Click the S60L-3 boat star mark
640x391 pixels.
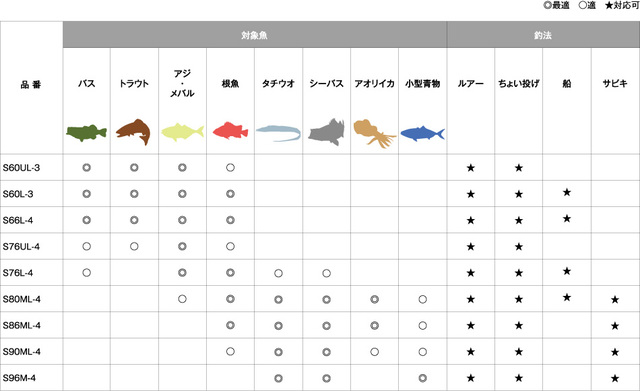[567, 192]
